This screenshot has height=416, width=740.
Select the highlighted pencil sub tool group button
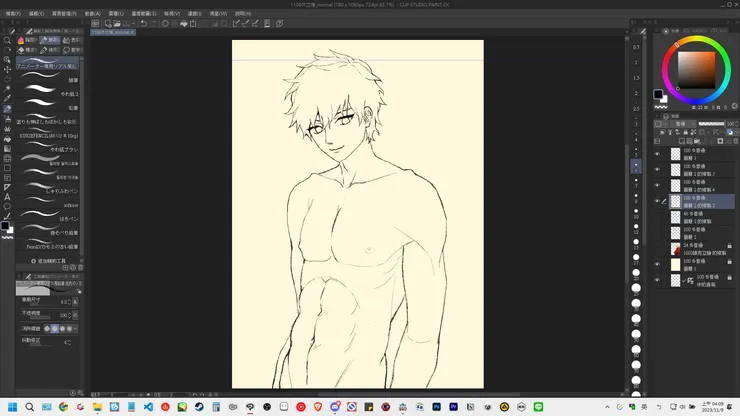pyautogui.click(x=49, y=40)
